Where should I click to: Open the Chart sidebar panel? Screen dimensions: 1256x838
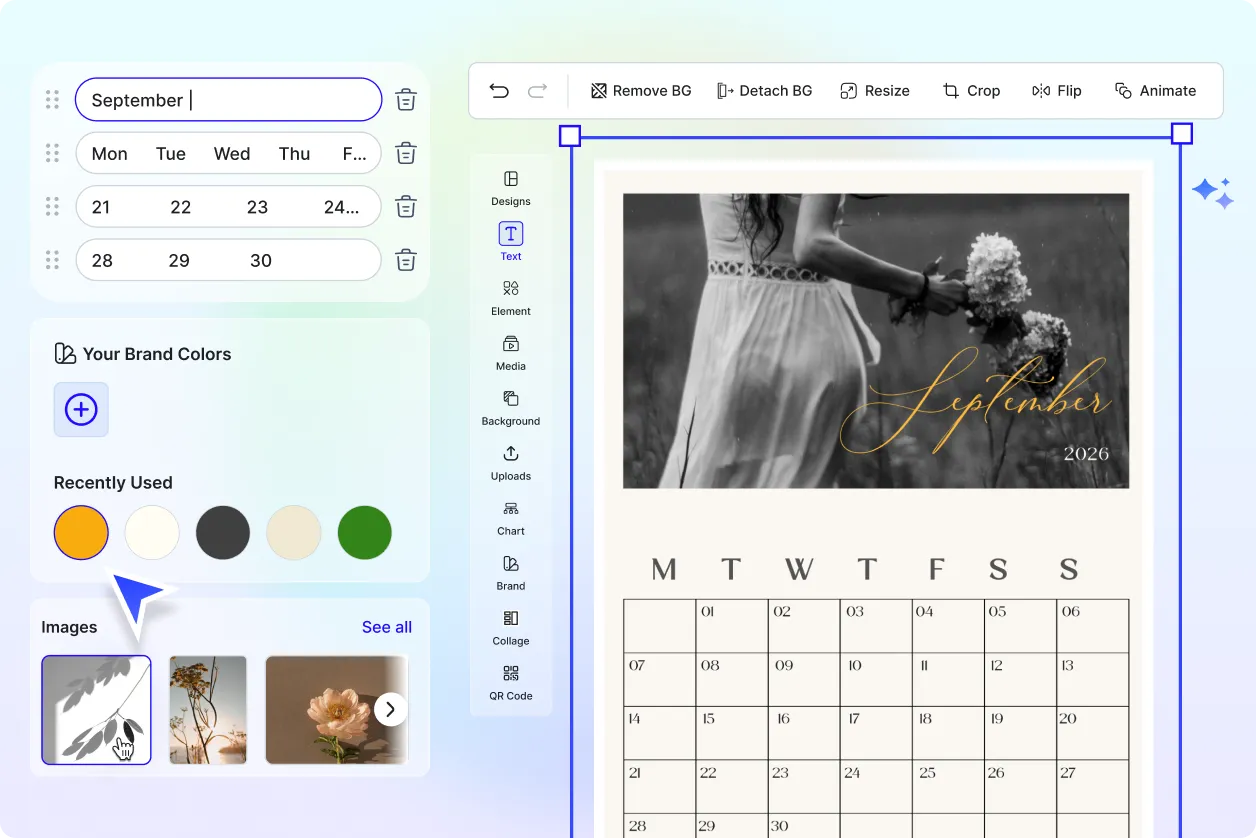pos(511,517)
